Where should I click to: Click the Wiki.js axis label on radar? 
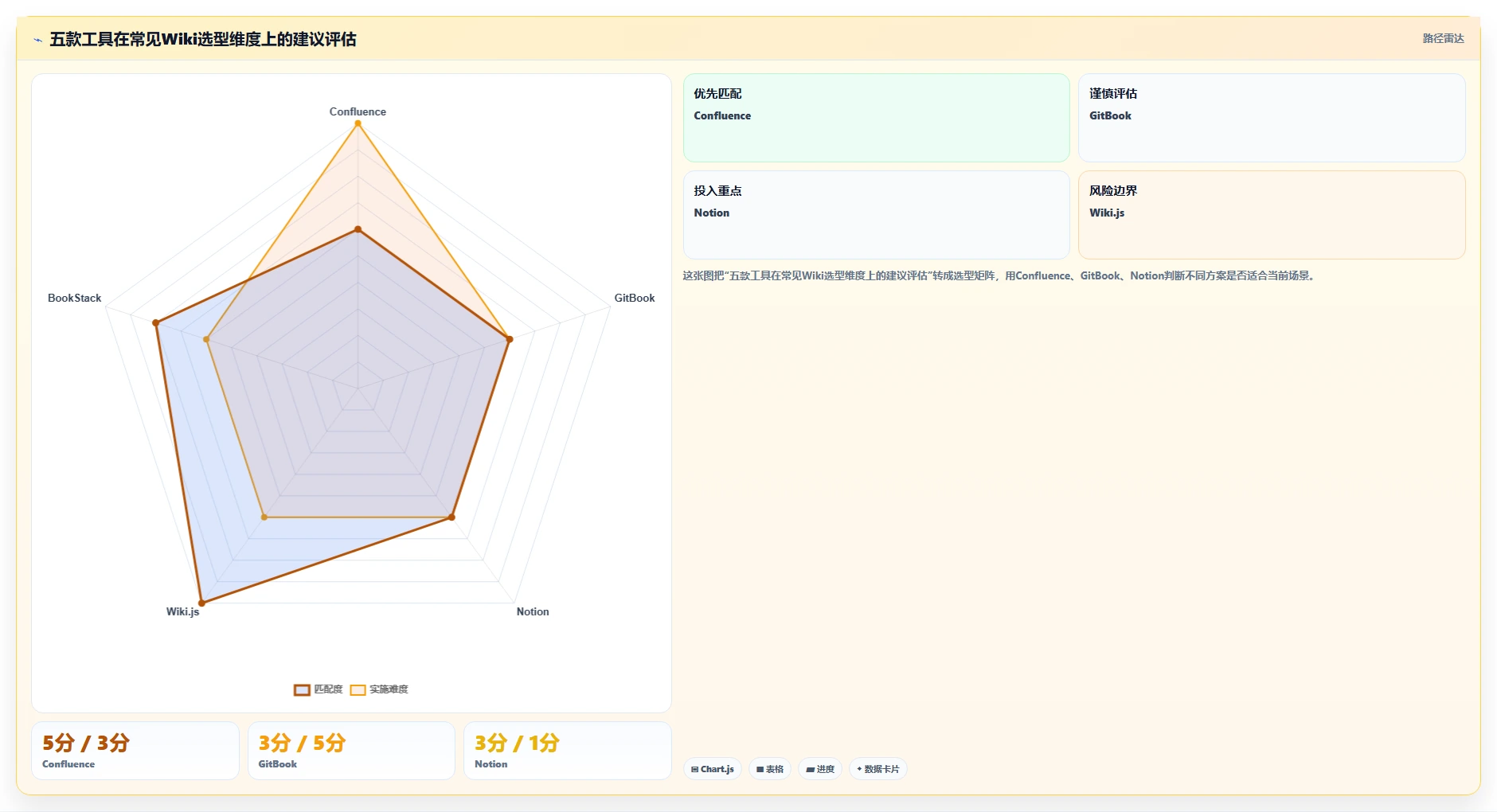coord(182,611)
